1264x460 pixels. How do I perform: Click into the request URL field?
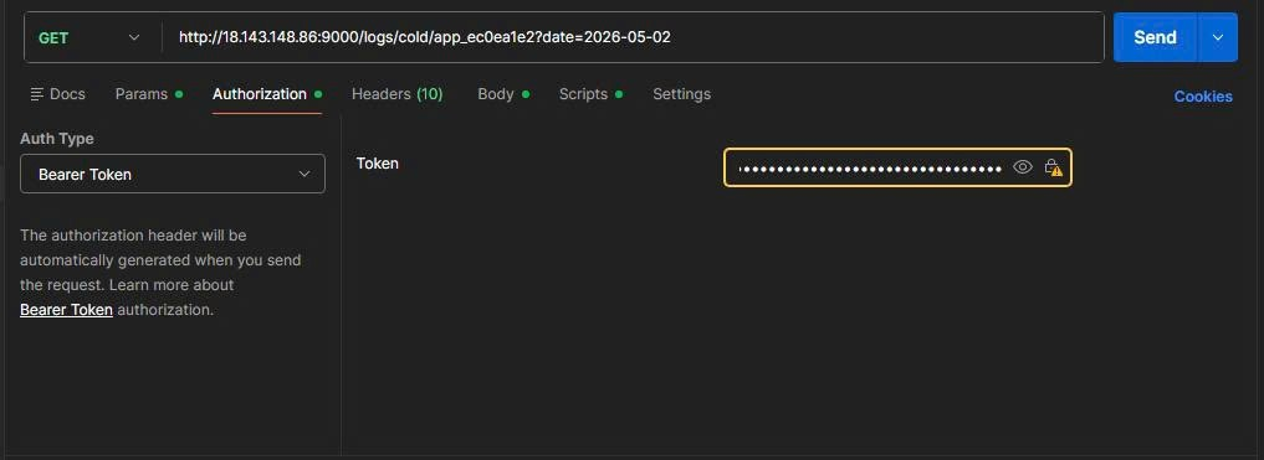tap(632, 38)
